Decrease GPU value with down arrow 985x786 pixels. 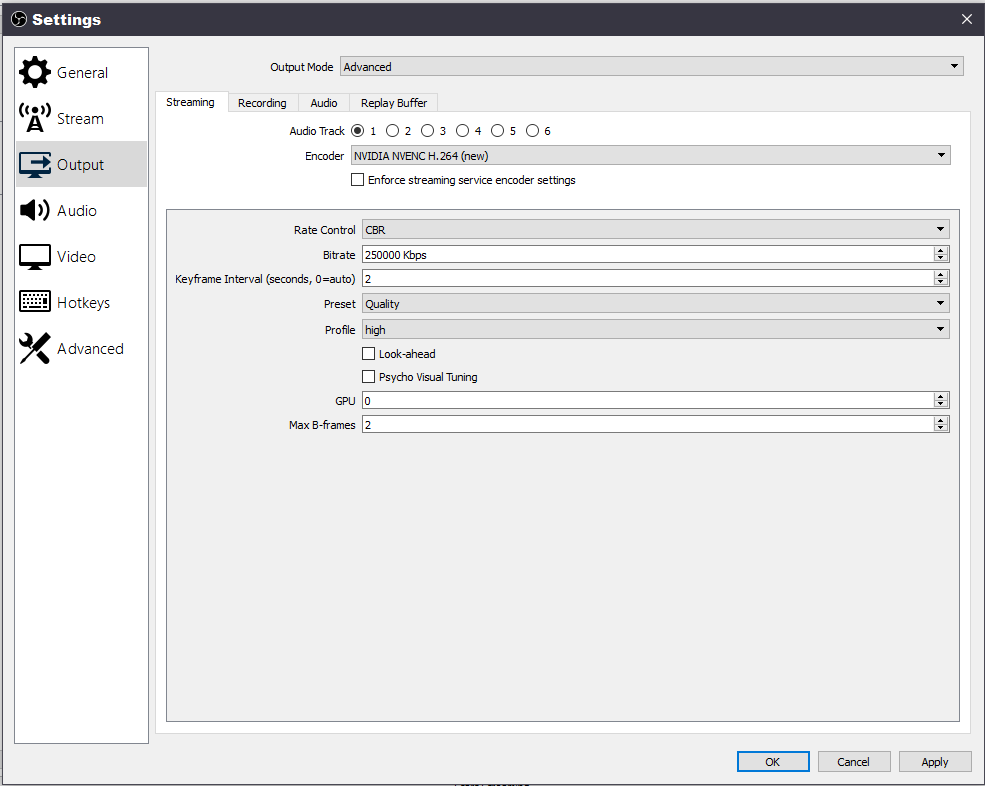tap(940, 404)
